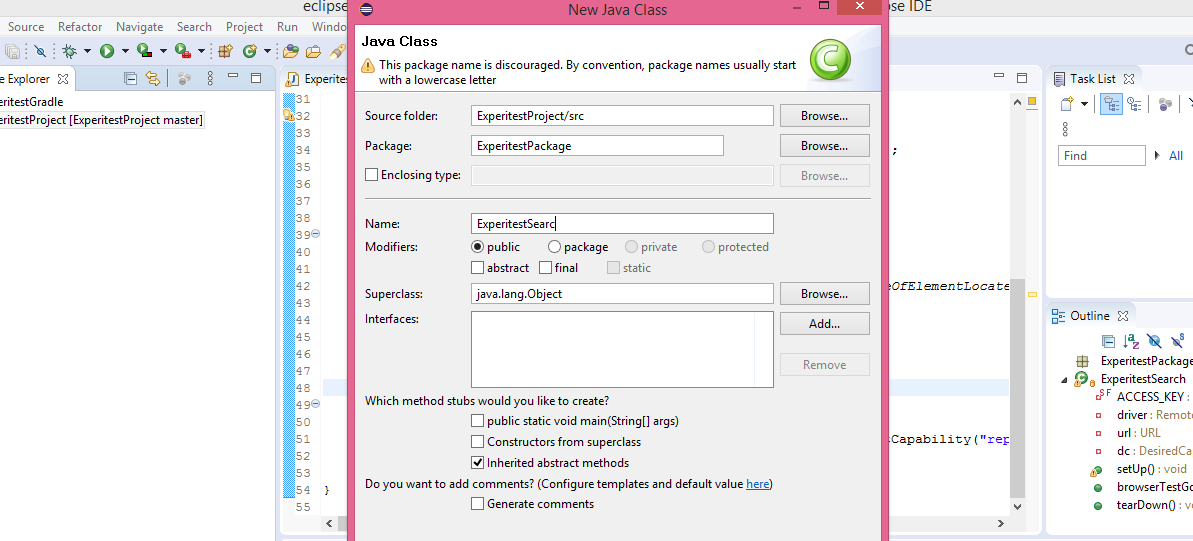Select the package modifier radio button
The width and height of the screenshot is (1193, 541).
point(554,247)
